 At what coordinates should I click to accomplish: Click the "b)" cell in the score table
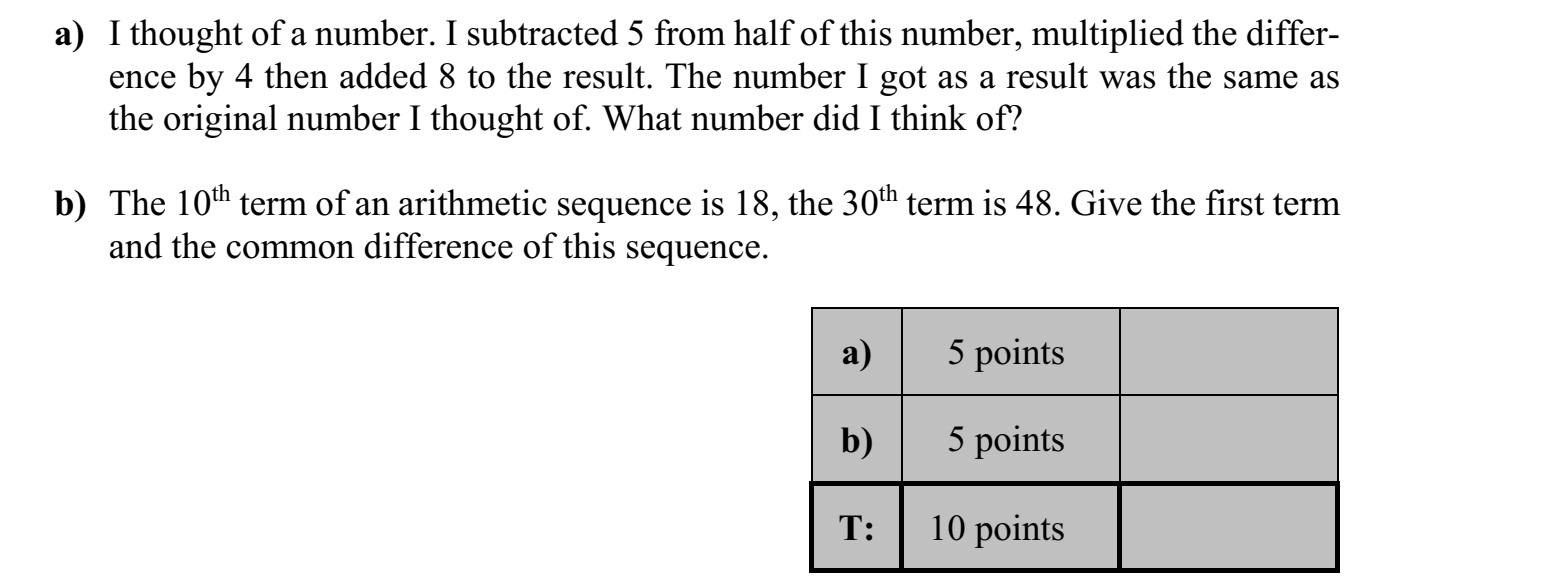(x=857, y=438)
